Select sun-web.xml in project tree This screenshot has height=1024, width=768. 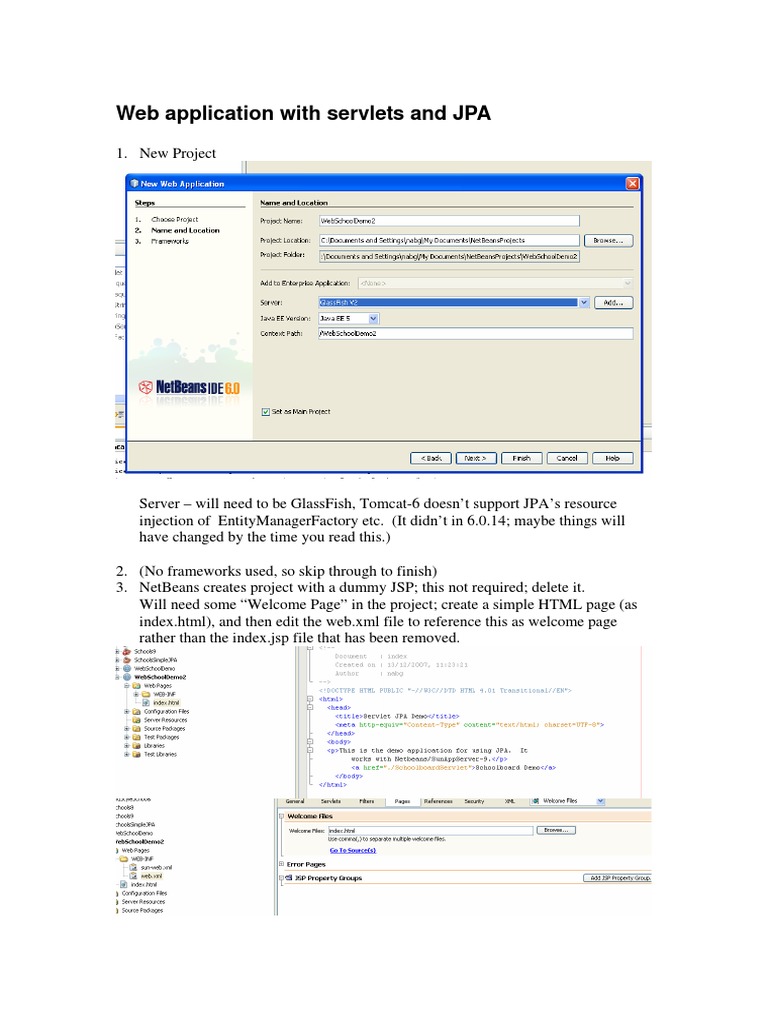click(156, 867)
